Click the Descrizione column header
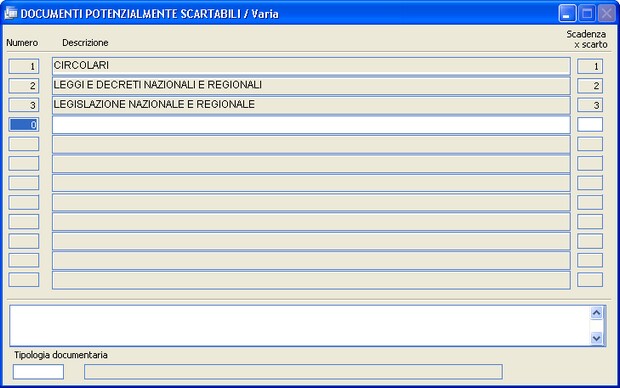 85,43
